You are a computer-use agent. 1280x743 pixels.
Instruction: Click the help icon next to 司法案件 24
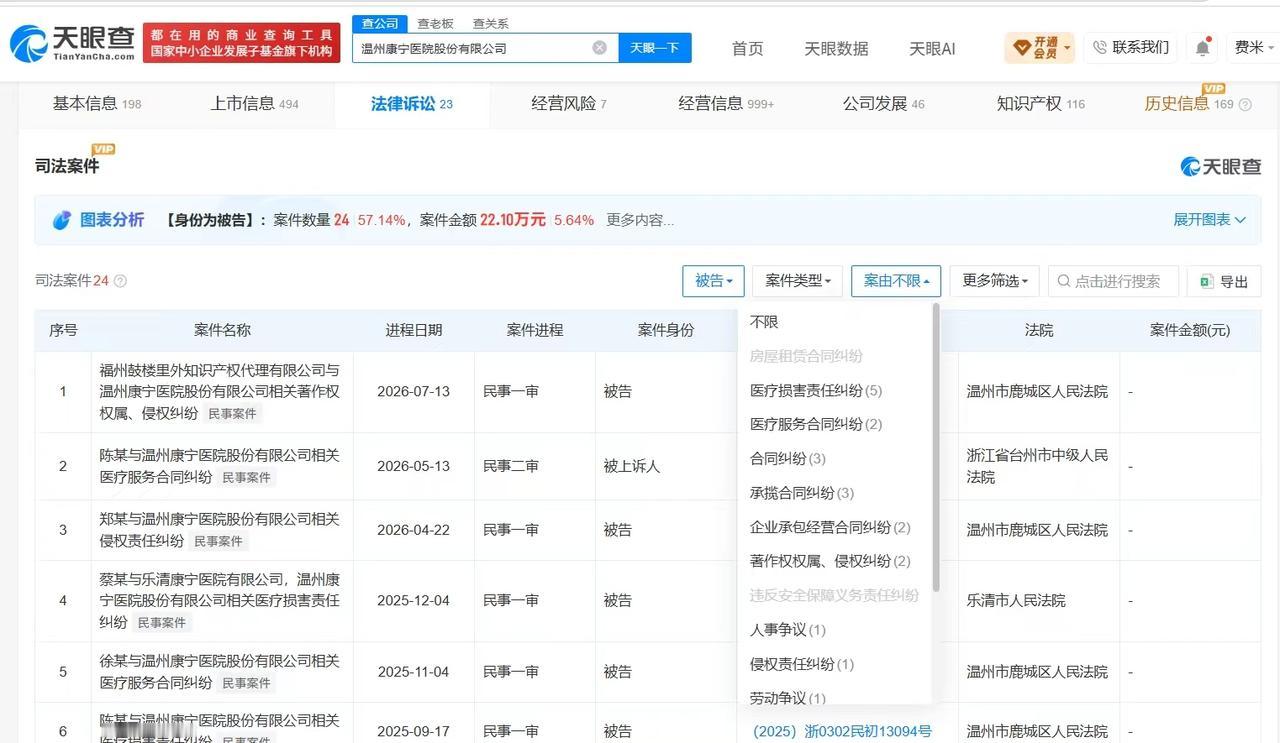120,281
